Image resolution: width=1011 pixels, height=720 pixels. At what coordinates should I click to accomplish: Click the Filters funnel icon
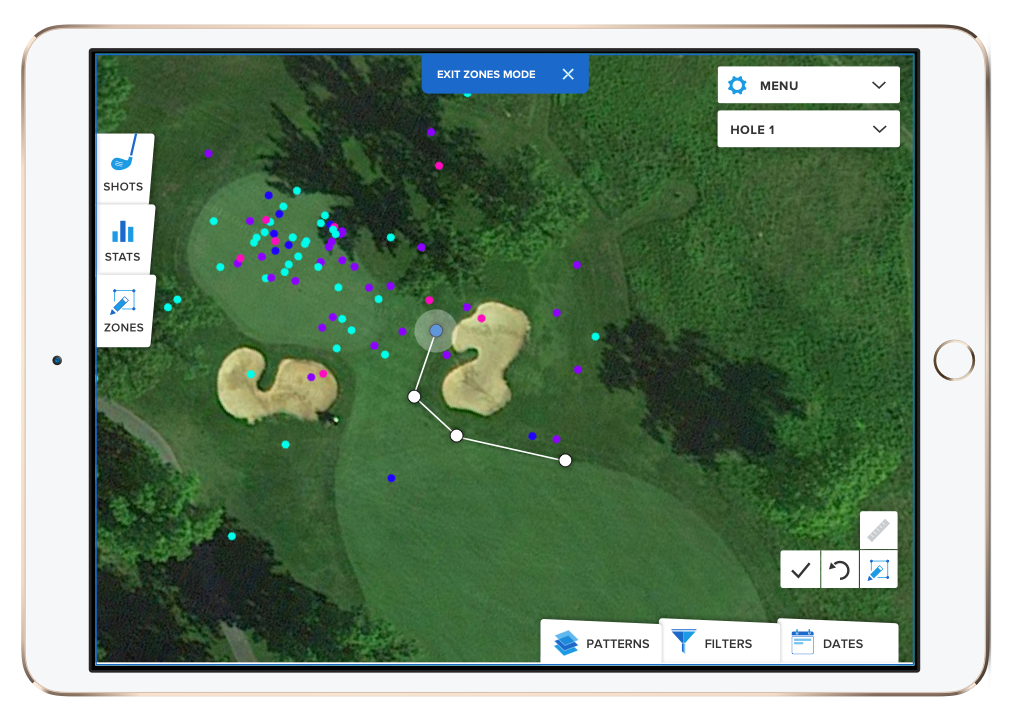click(683, 641)
